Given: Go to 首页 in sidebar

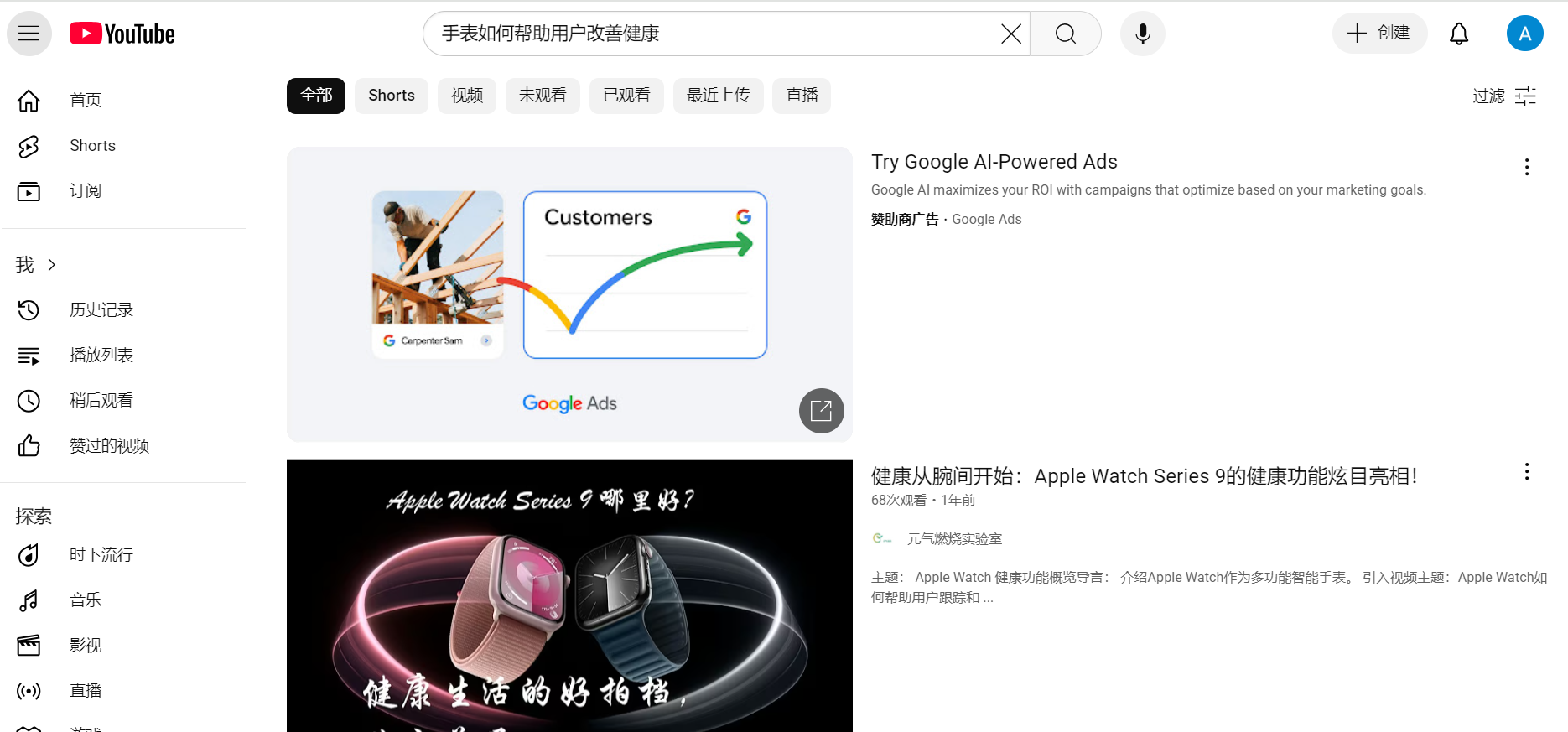Looking at the screenshot, I should click(x=124, y=101).
